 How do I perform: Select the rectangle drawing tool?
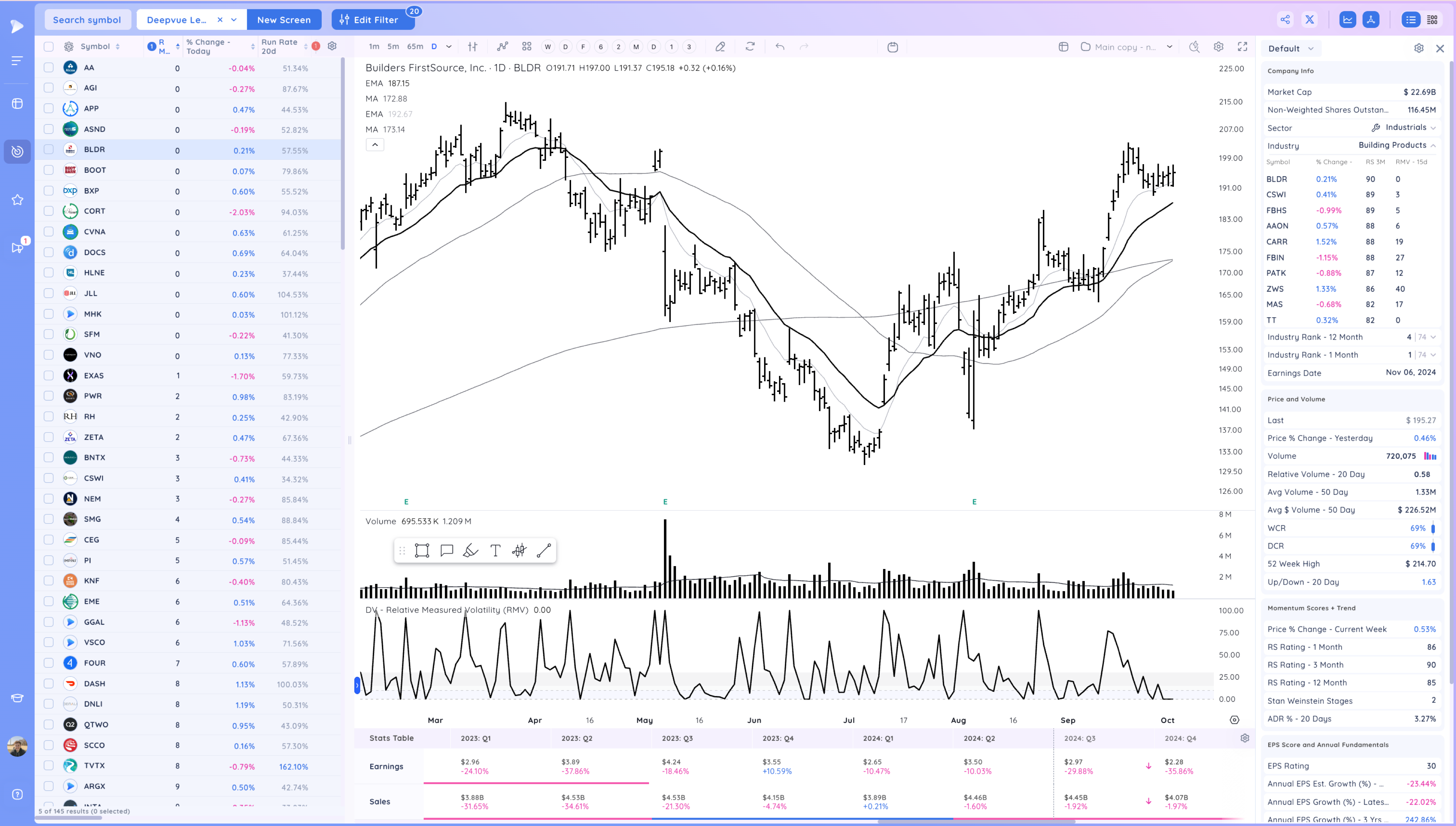(422, 550)
